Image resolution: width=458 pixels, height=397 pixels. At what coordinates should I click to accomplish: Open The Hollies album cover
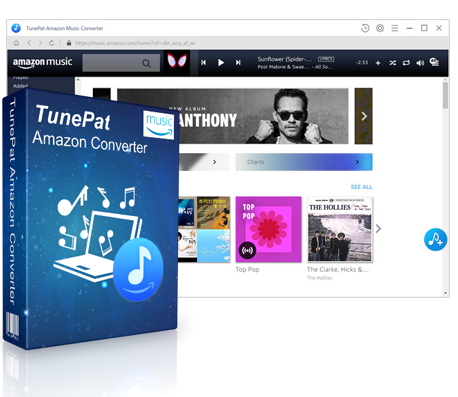pyautogui.click(x=340, y=229)
